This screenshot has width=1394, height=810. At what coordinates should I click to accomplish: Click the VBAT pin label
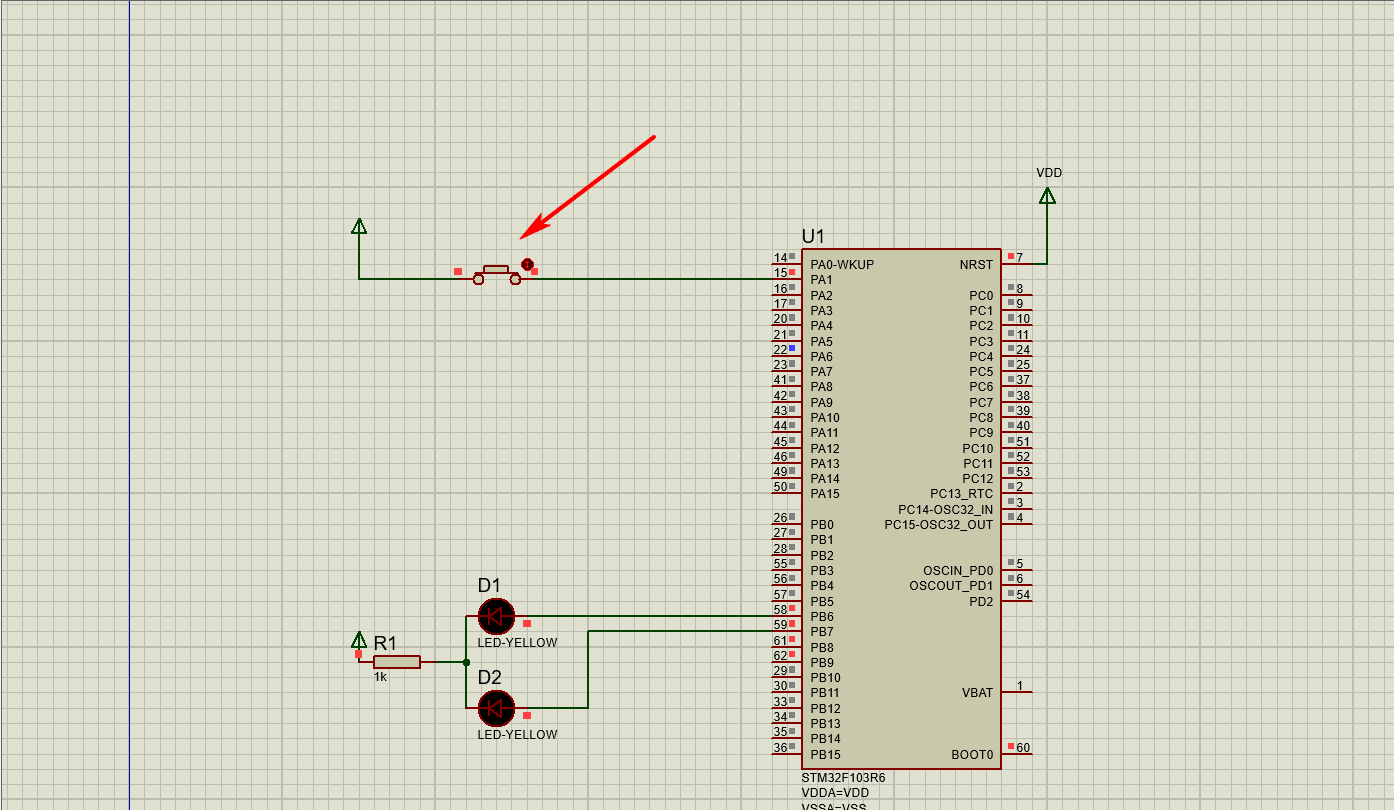point(978,693)
